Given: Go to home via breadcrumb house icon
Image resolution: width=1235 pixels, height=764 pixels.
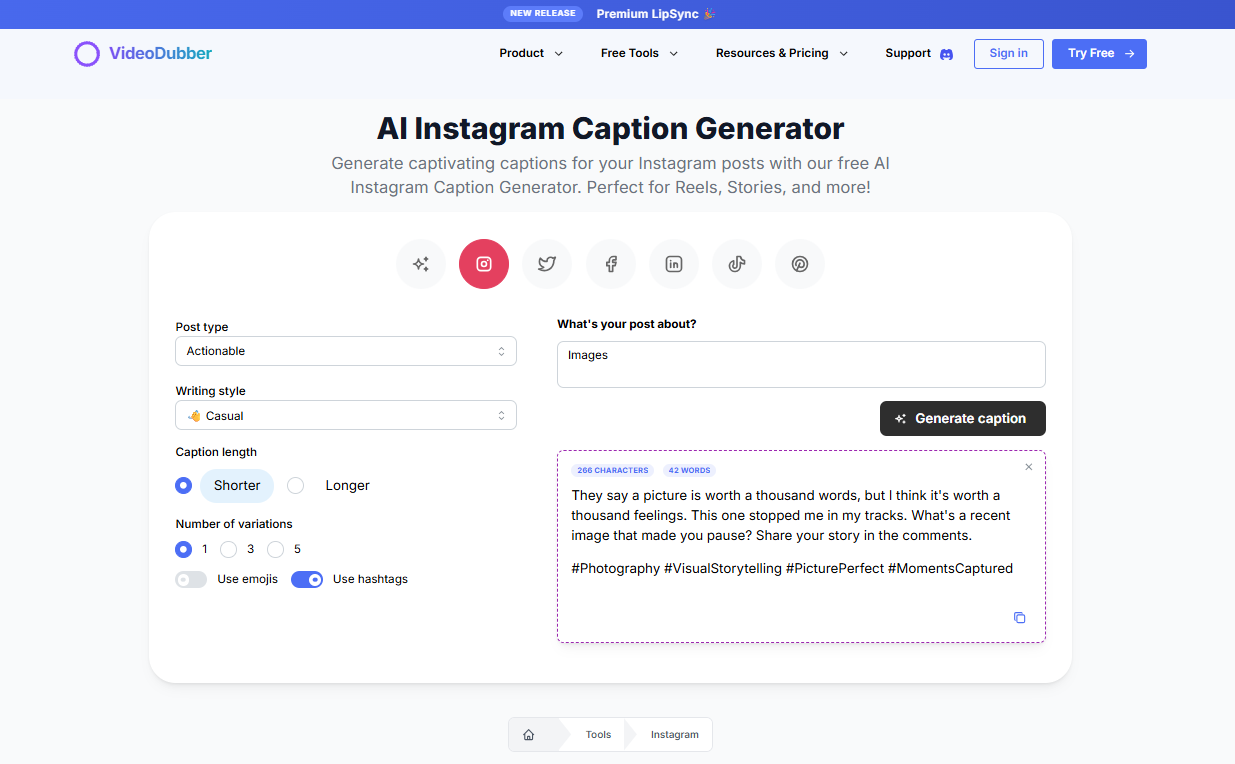Looking at the screenshot, I should pos(529,734).
